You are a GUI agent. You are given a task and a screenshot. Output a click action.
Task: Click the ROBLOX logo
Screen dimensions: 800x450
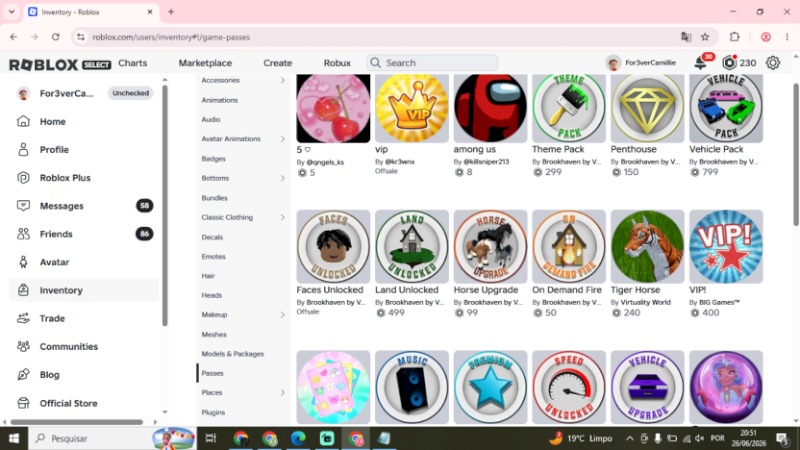click(43, 64)
